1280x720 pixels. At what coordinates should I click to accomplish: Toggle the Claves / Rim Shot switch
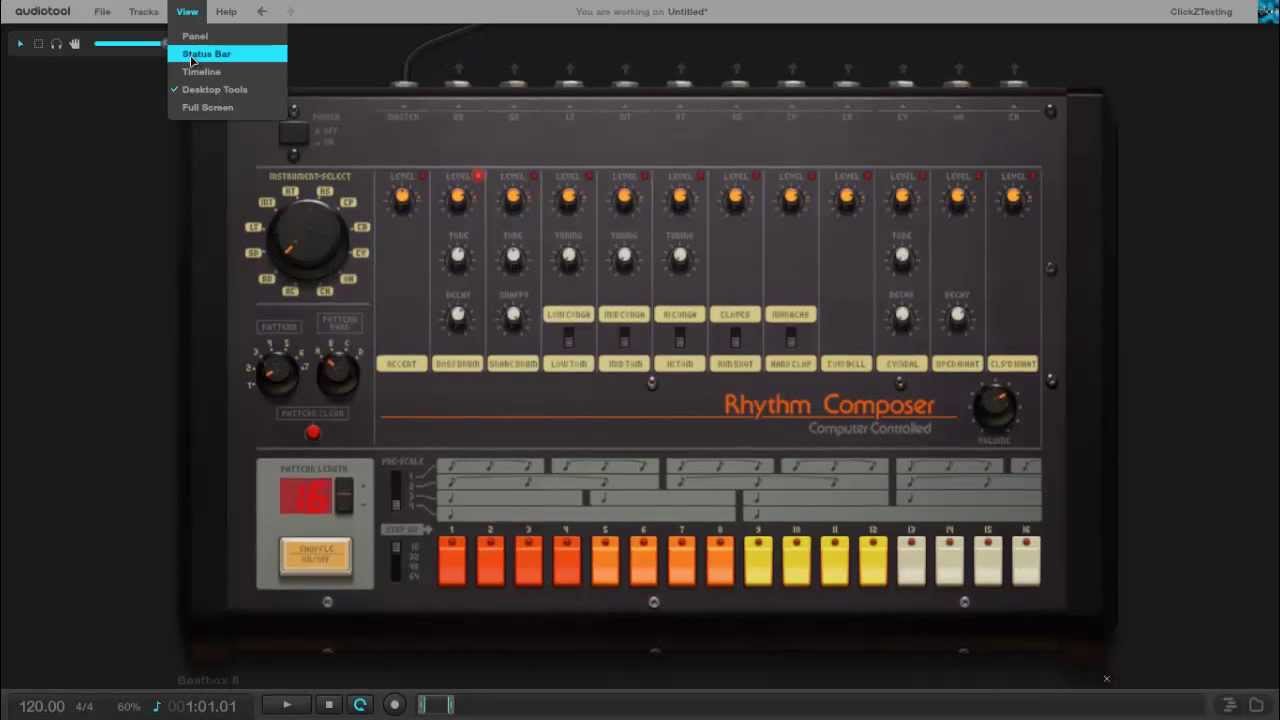click(x=736, y=338)
